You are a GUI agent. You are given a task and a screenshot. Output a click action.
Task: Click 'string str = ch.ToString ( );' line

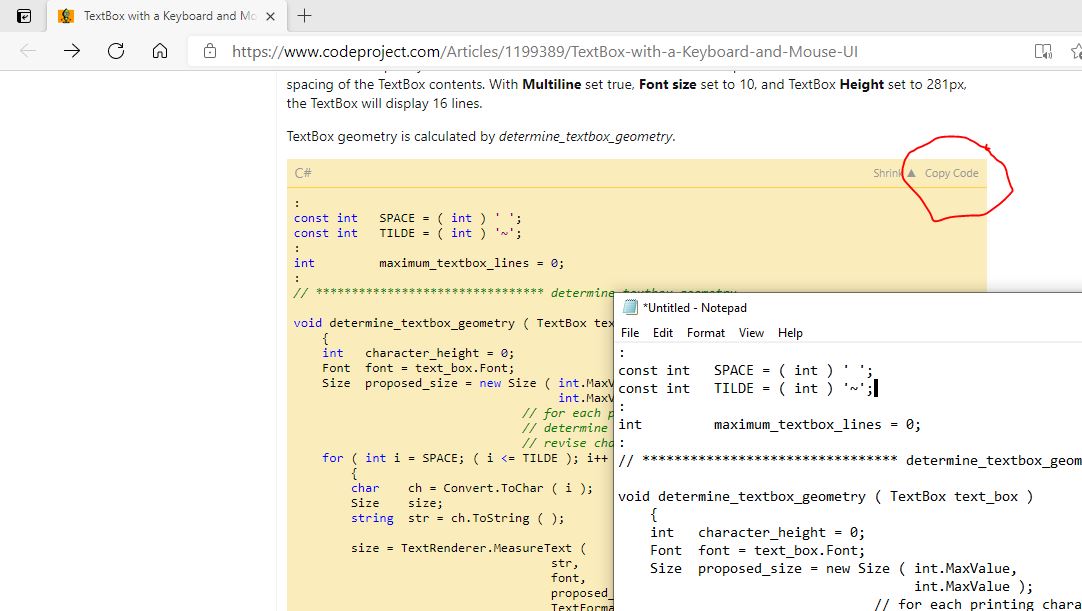coord(458,518)
